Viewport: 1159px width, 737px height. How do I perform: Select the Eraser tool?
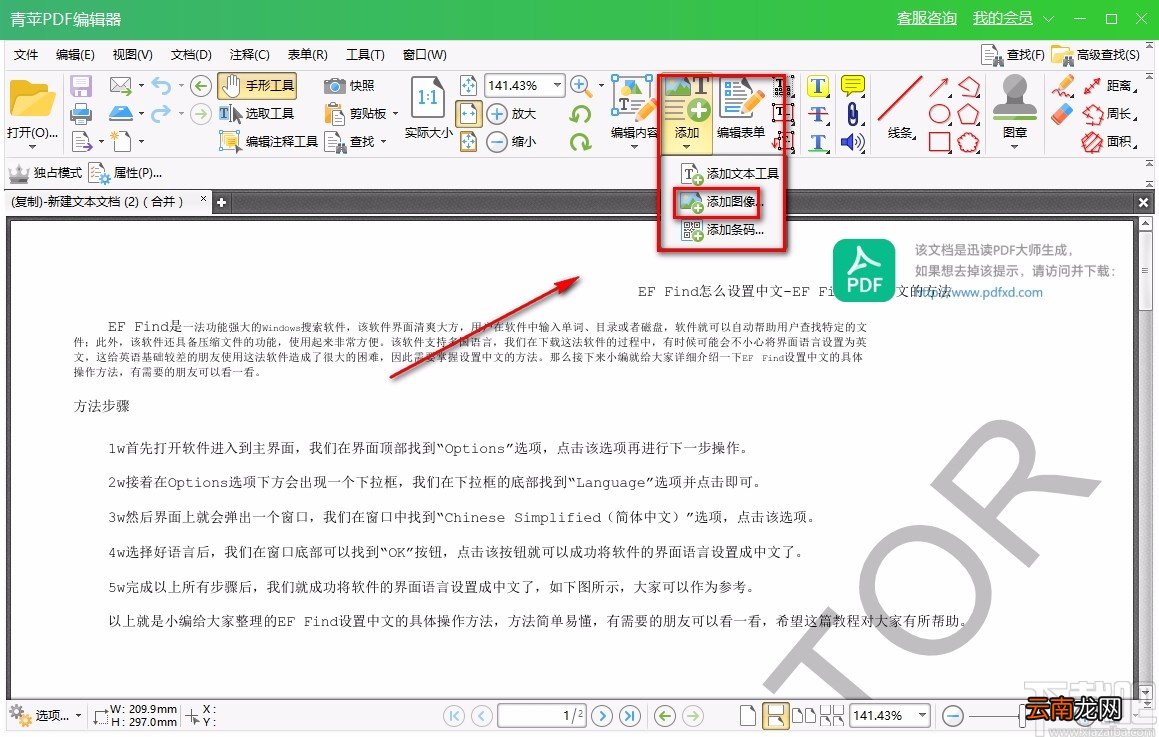pyautogui.click(x=1063, y=114)
